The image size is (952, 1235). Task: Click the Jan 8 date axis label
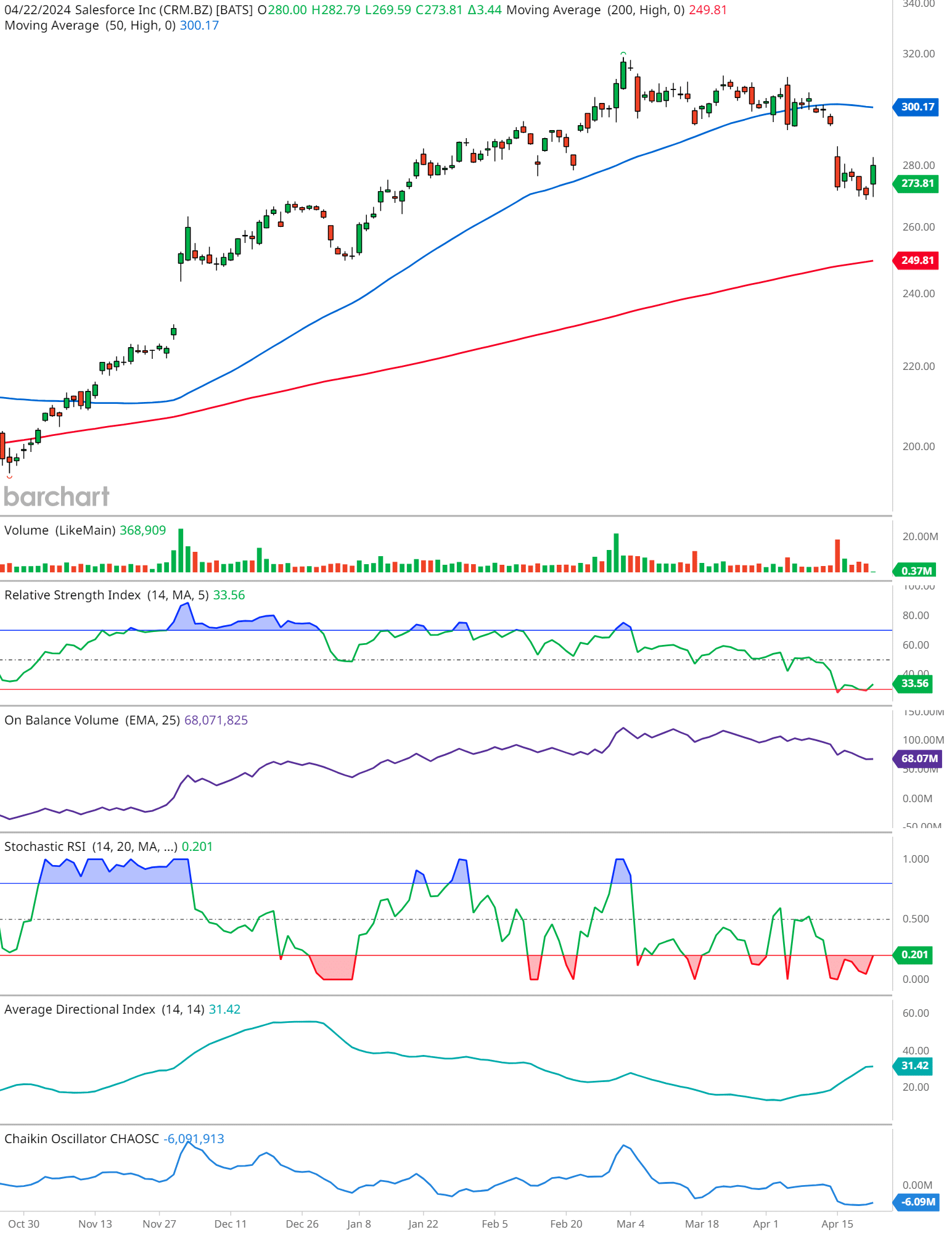pos(359,1224)
